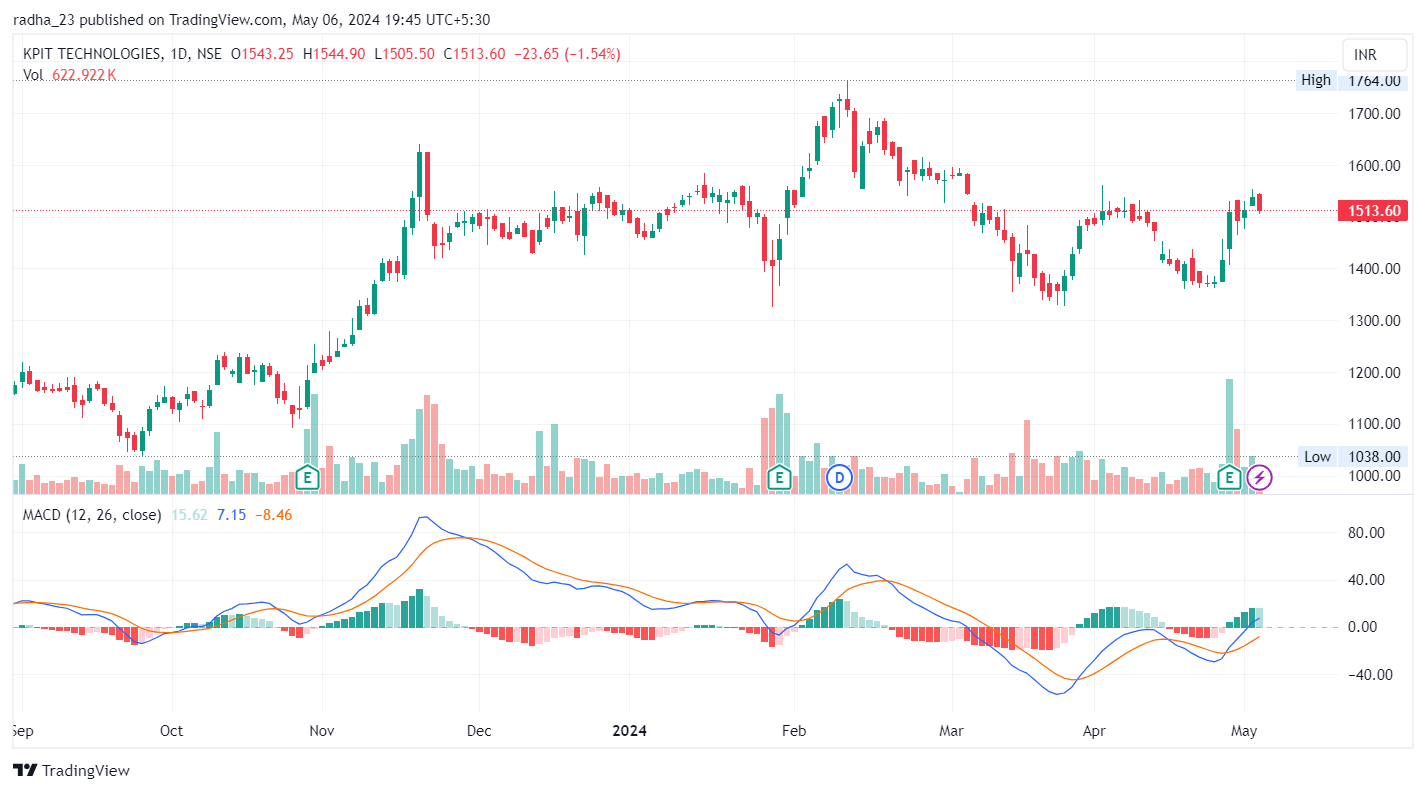This screenshot has height=792, width=1426.
Task: Open the TradingView logo link
Action: coord(71,770)
